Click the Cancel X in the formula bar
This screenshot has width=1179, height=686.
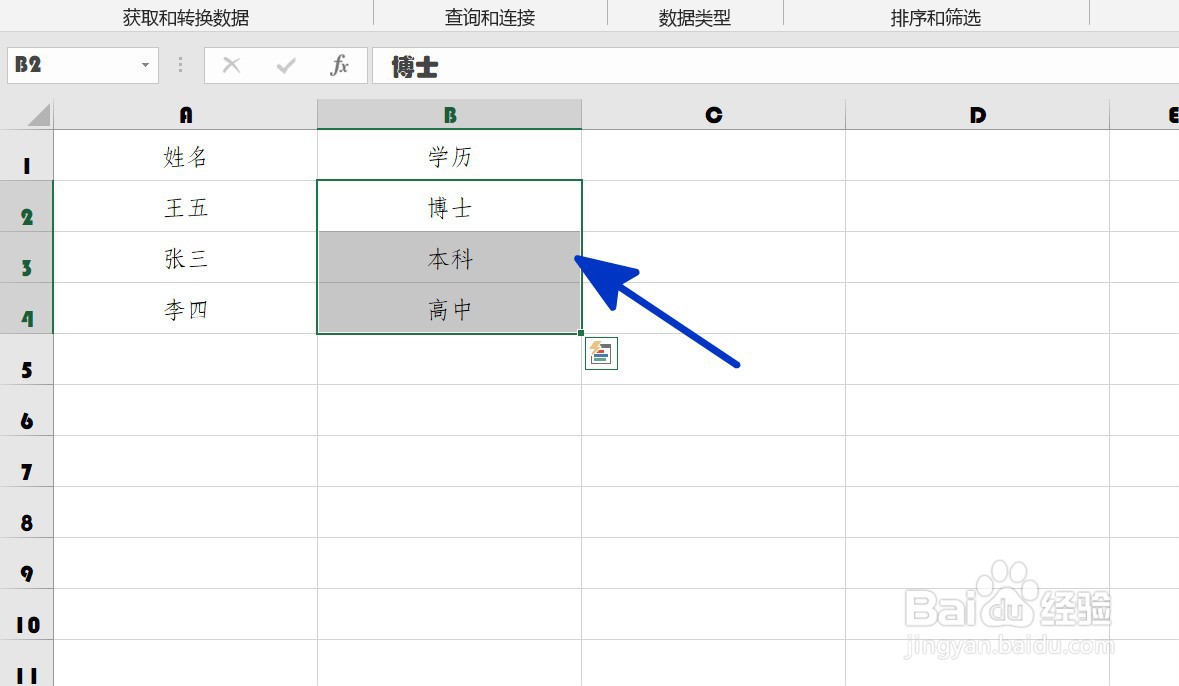point(231,65)
